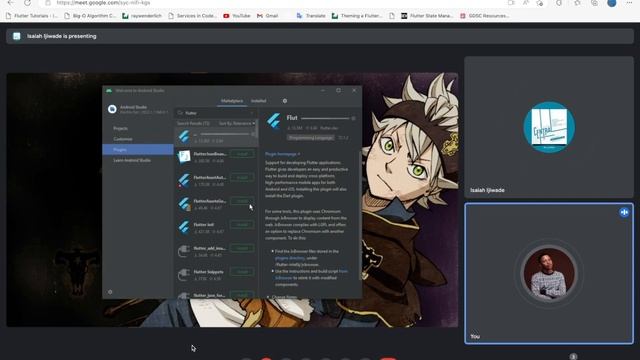Image resolution: width=640 pixels, height=360 pixels.
Task: Open the raywenderlich bookmark
Action: tap(142, 16)
